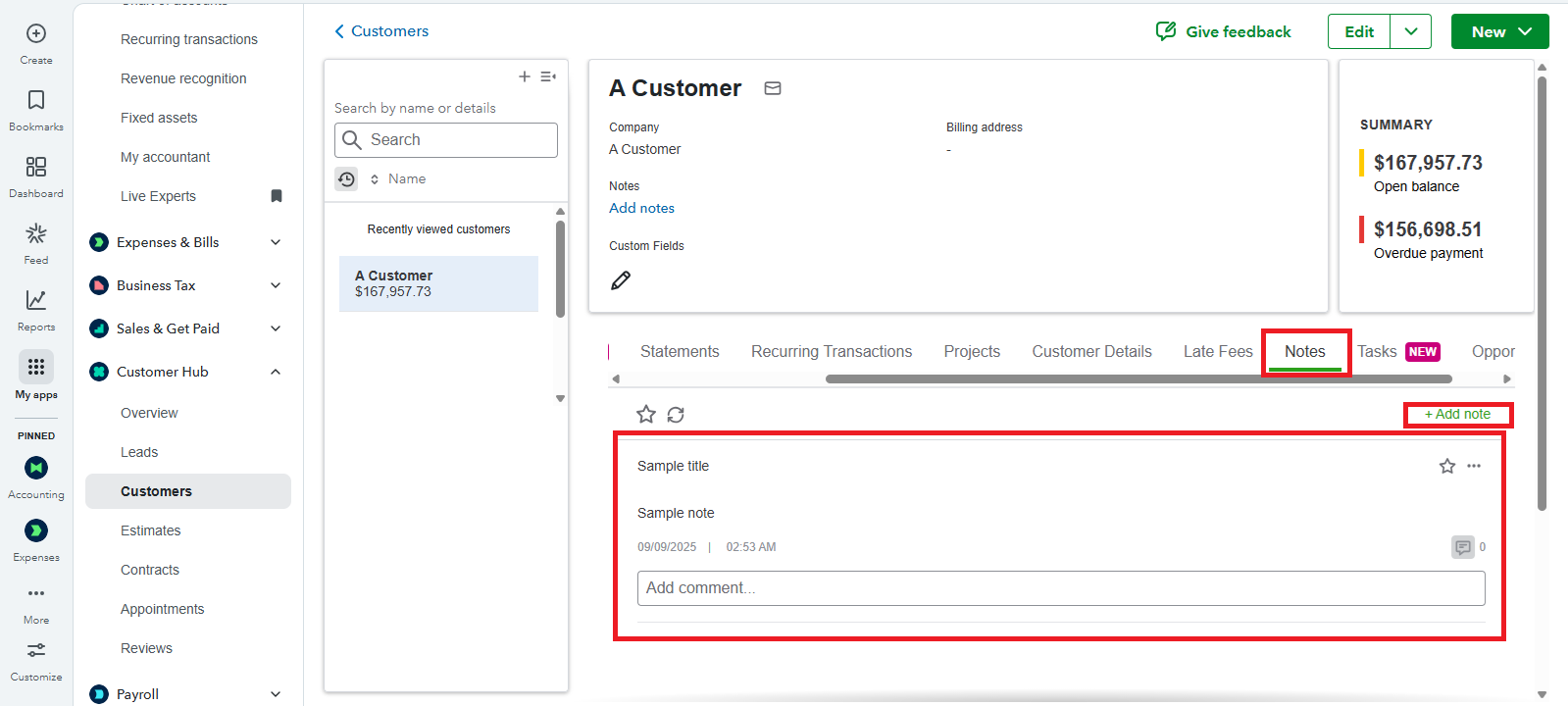Screen dimensions: 1568x706
Task: Click the Add comment input field
Action: pyautogui.click(x=1061, y=588)
